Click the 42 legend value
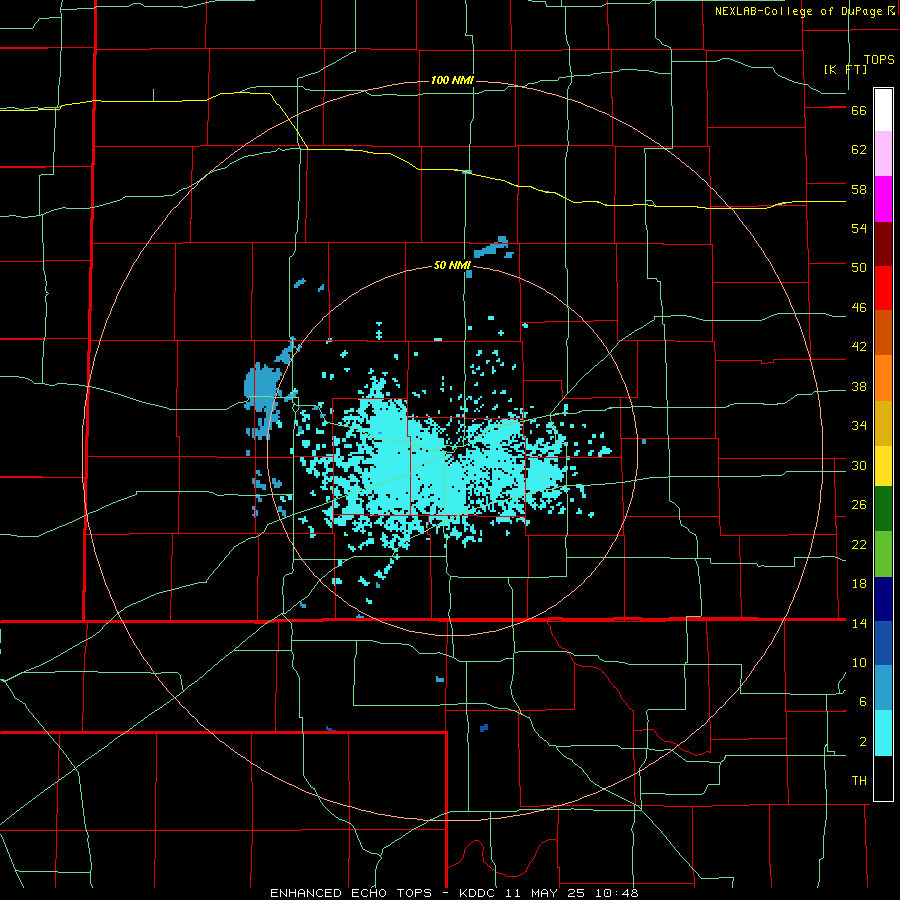900x900 pixels. click(x=859, y=347)
